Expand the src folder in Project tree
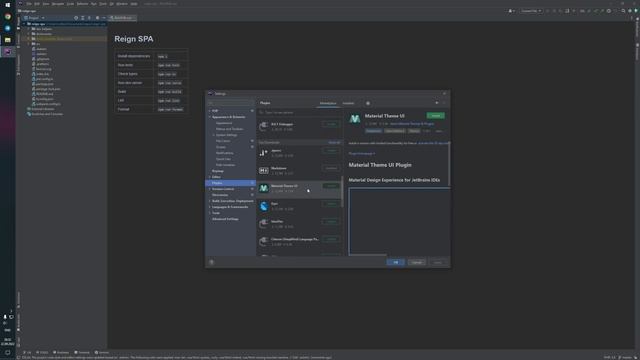The width and height of the screenshot is (640, 360). [x=29, y=44]
